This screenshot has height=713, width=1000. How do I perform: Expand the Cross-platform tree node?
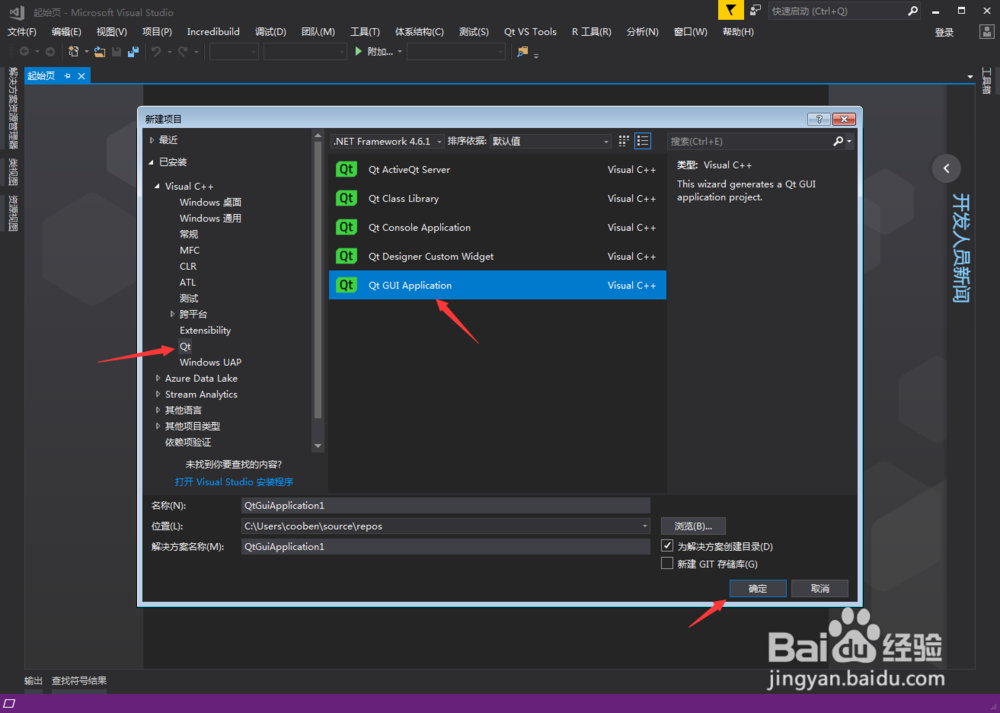pos(172,314)
